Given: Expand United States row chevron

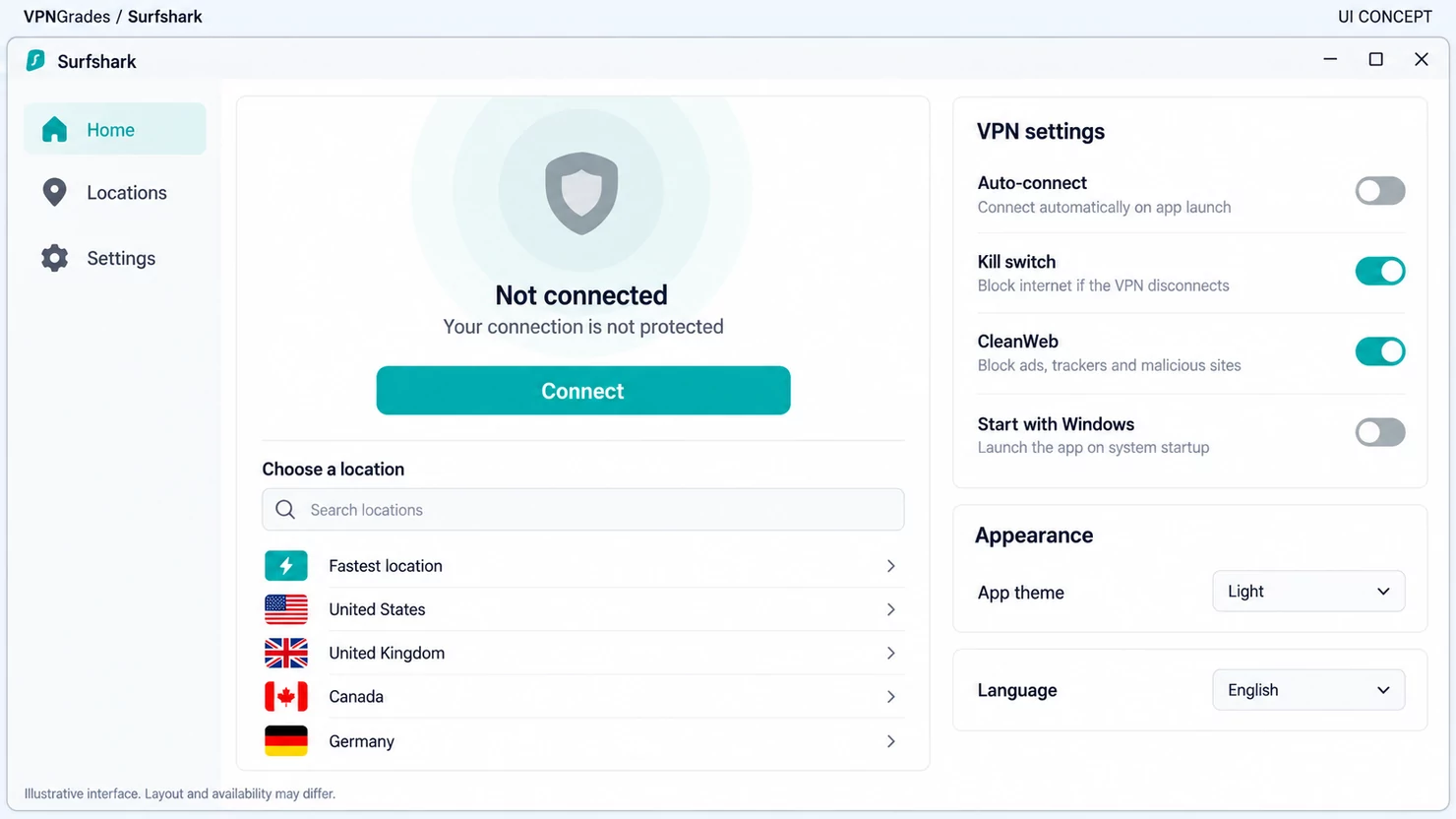Looking at the screenshot, I should click(890, 609).
